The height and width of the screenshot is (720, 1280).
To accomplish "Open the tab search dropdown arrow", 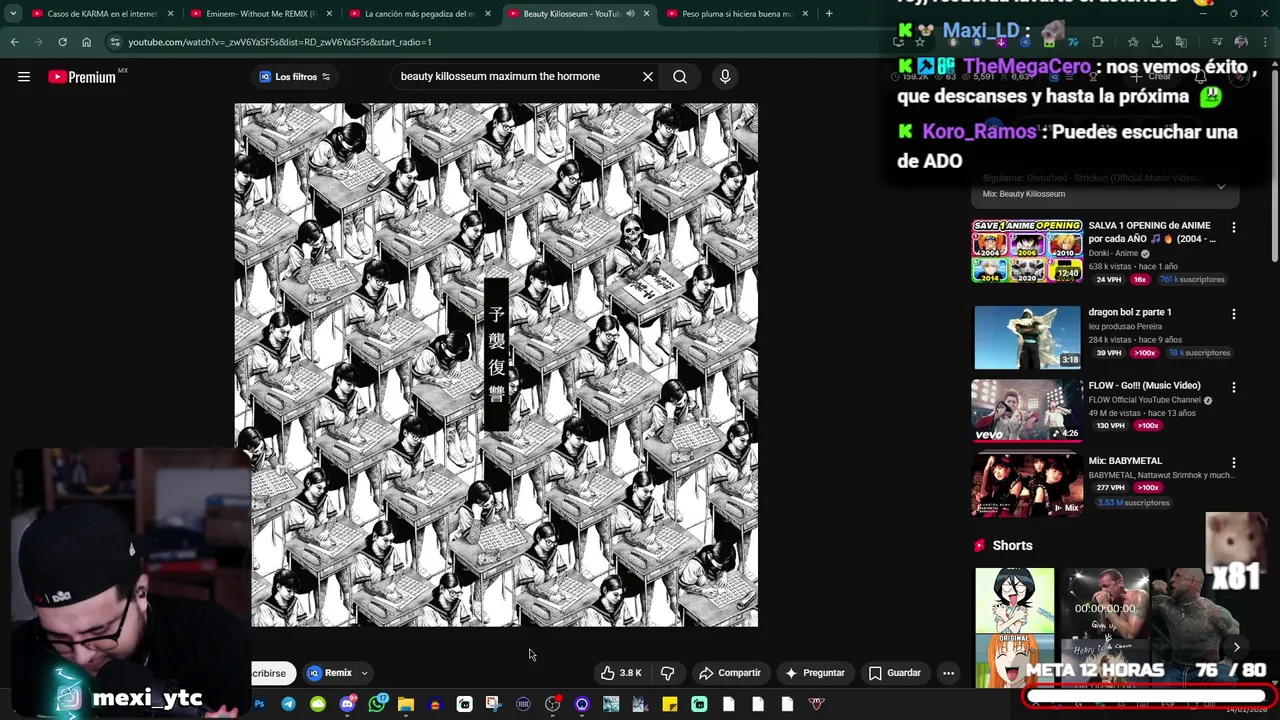I will point(13,14).
